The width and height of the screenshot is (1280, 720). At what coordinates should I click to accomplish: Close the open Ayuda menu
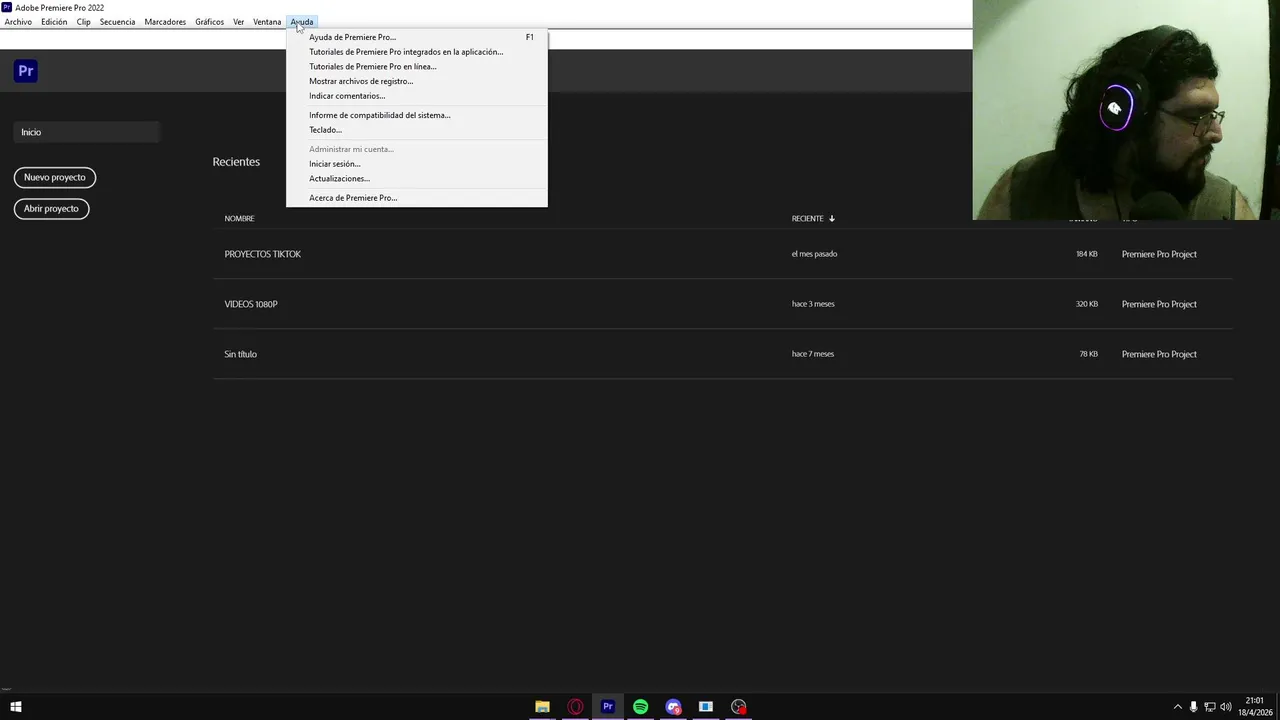[x=301, y=22]
